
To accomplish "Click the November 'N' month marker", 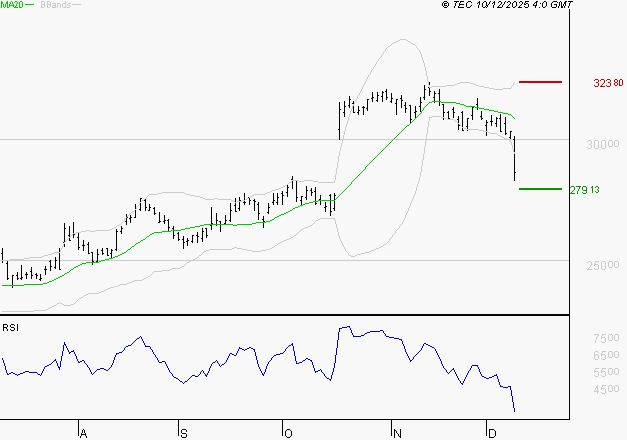I will (x=397, y=434).
